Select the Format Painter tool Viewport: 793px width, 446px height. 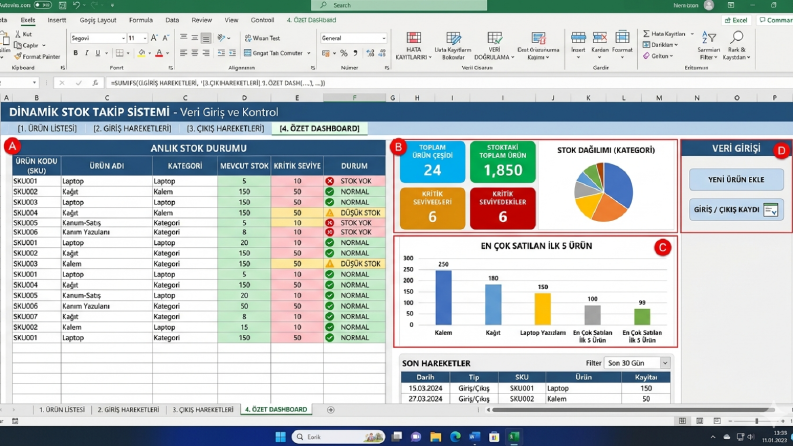coord(37,57)
